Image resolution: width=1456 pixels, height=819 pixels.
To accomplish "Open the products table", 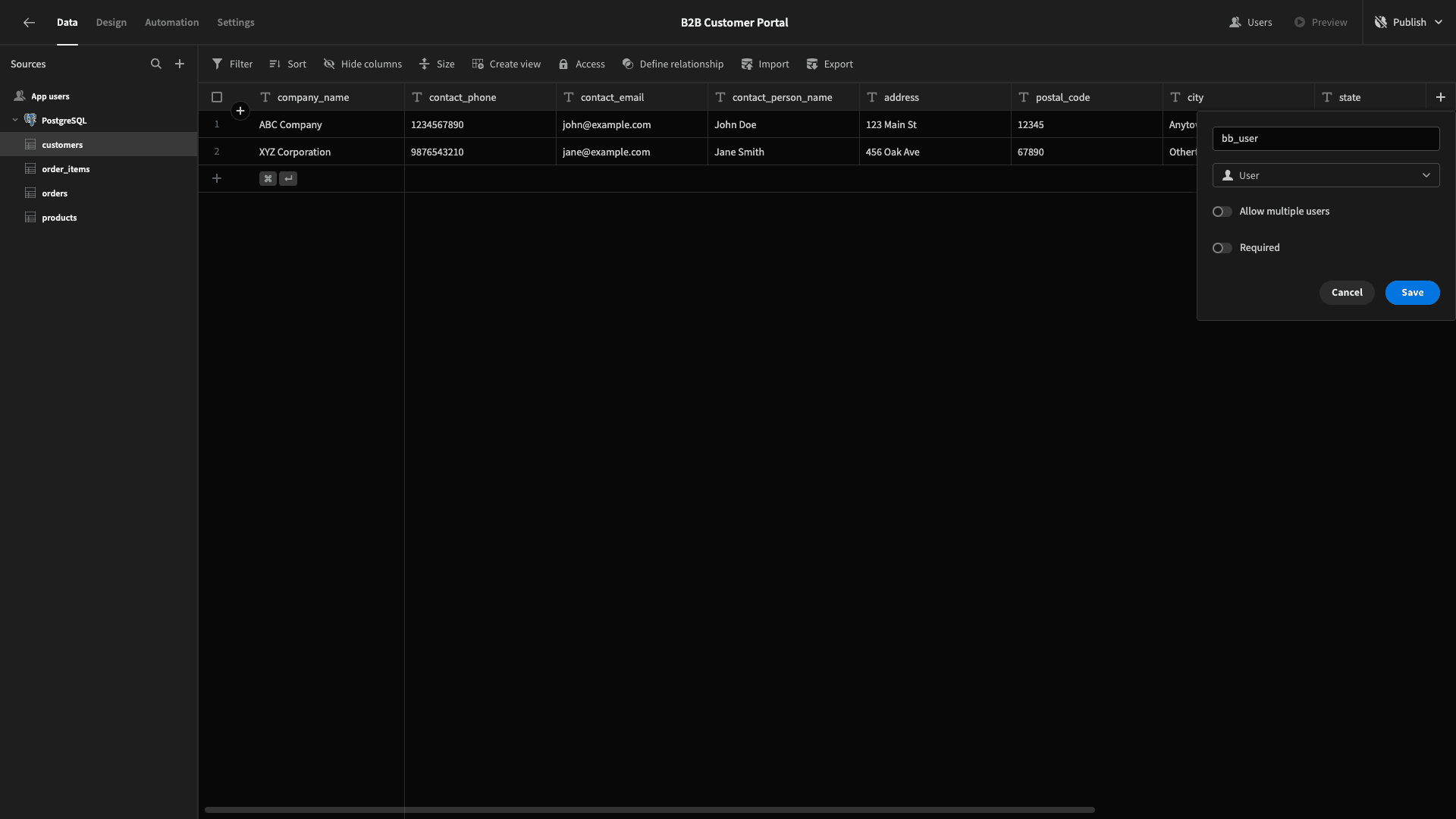I will click(x=99, y=217).
